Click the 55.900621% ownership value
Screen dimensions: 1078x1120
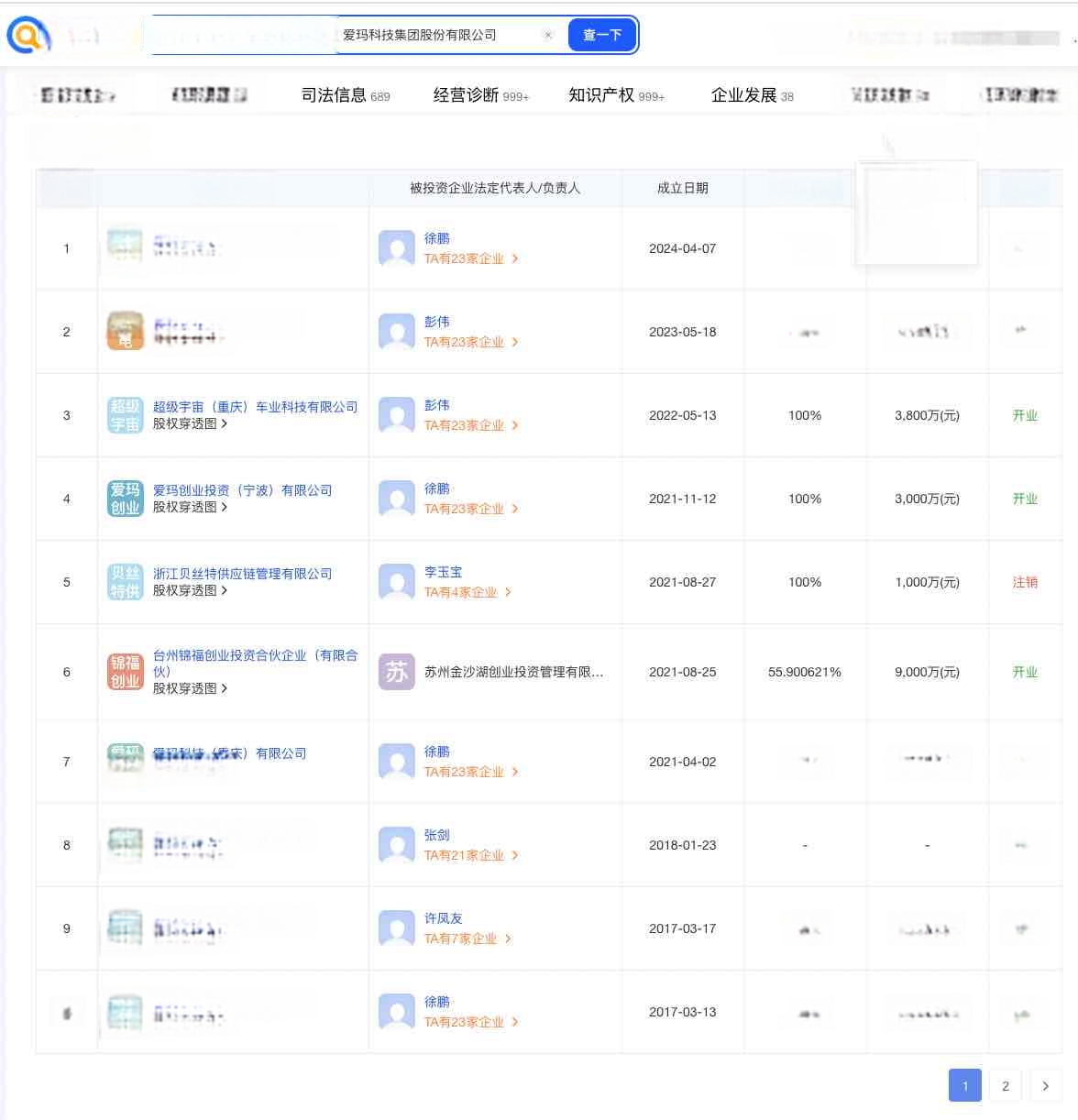805,672
